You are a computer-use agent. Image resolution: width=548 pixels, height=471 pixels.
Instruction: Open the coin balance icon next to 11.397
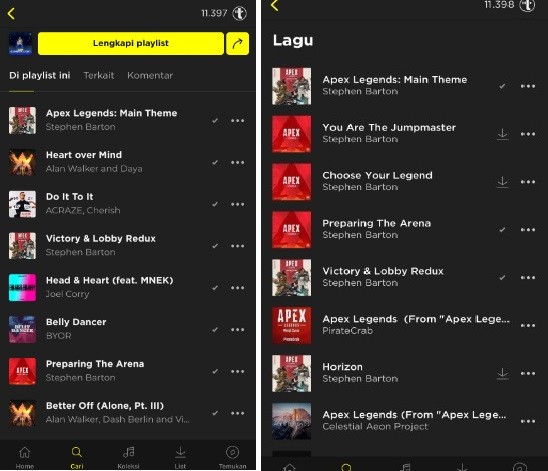pyautogui.click(x=240, y=14)
